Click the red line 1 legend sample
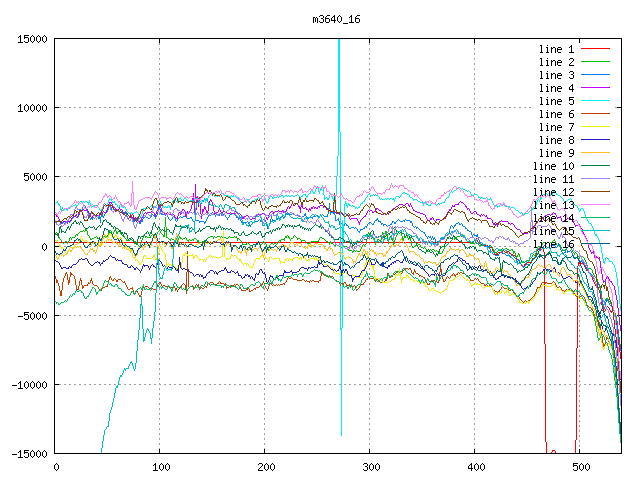640x480 pixels. [595, 49]
